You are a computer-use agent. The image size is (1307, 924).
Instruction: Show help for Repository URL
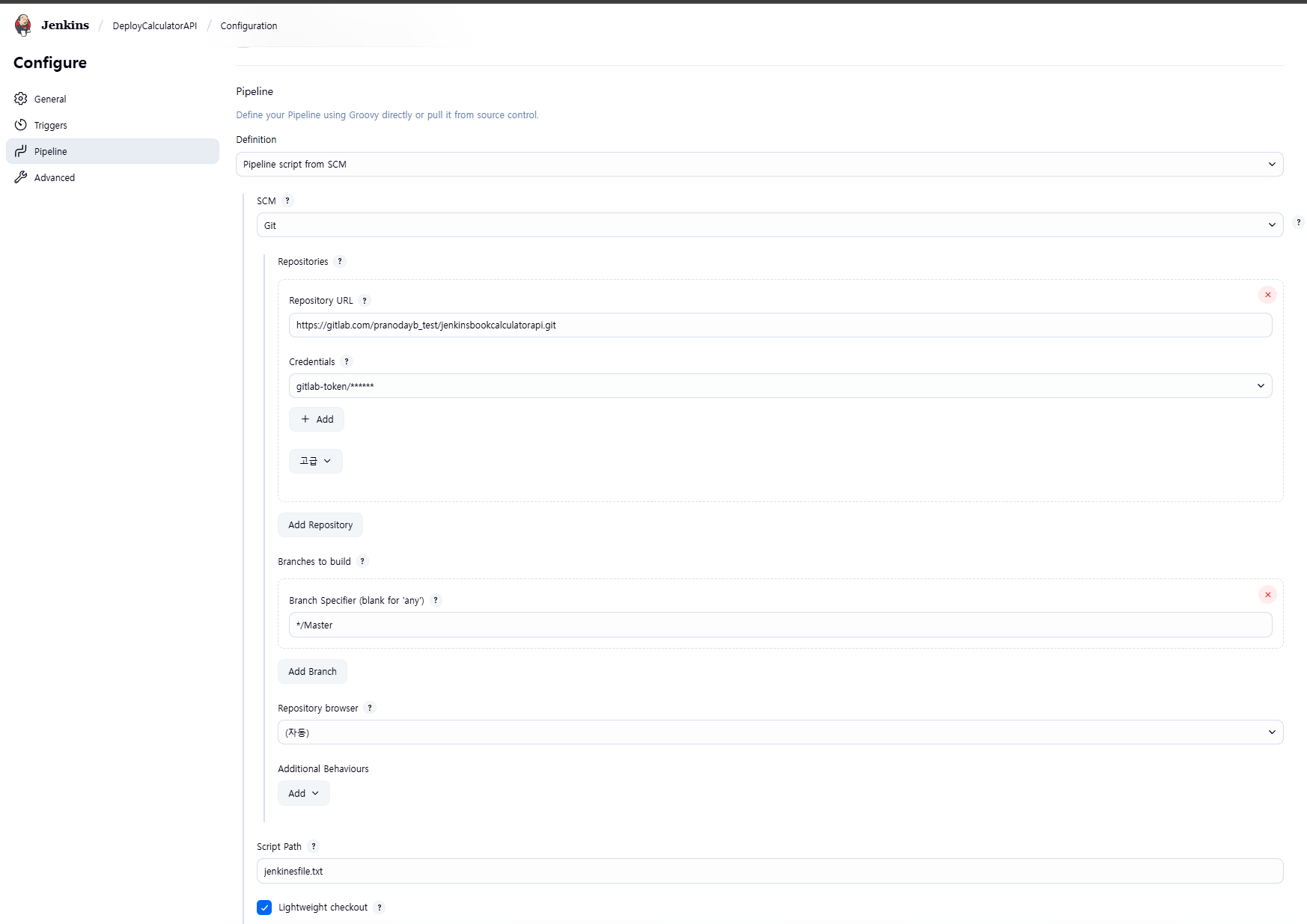[365, 301]
